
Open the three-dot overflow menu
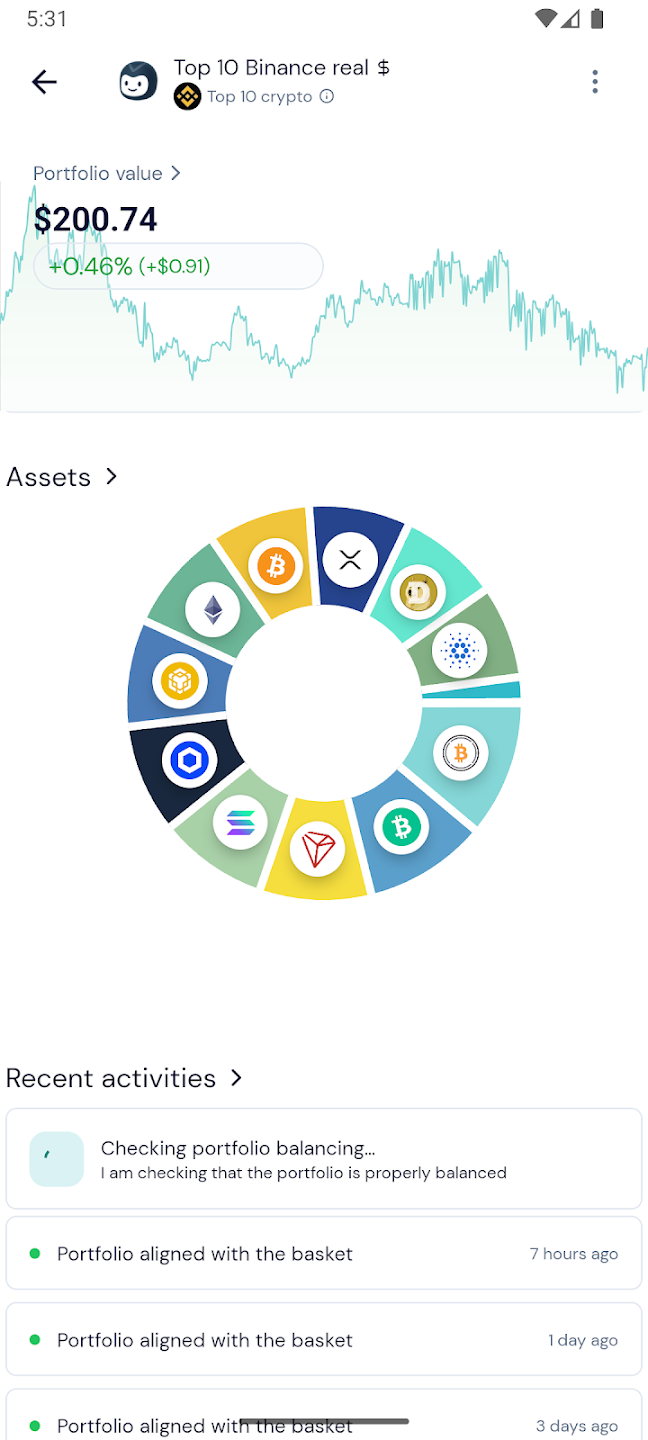click(x=595, y=82)
